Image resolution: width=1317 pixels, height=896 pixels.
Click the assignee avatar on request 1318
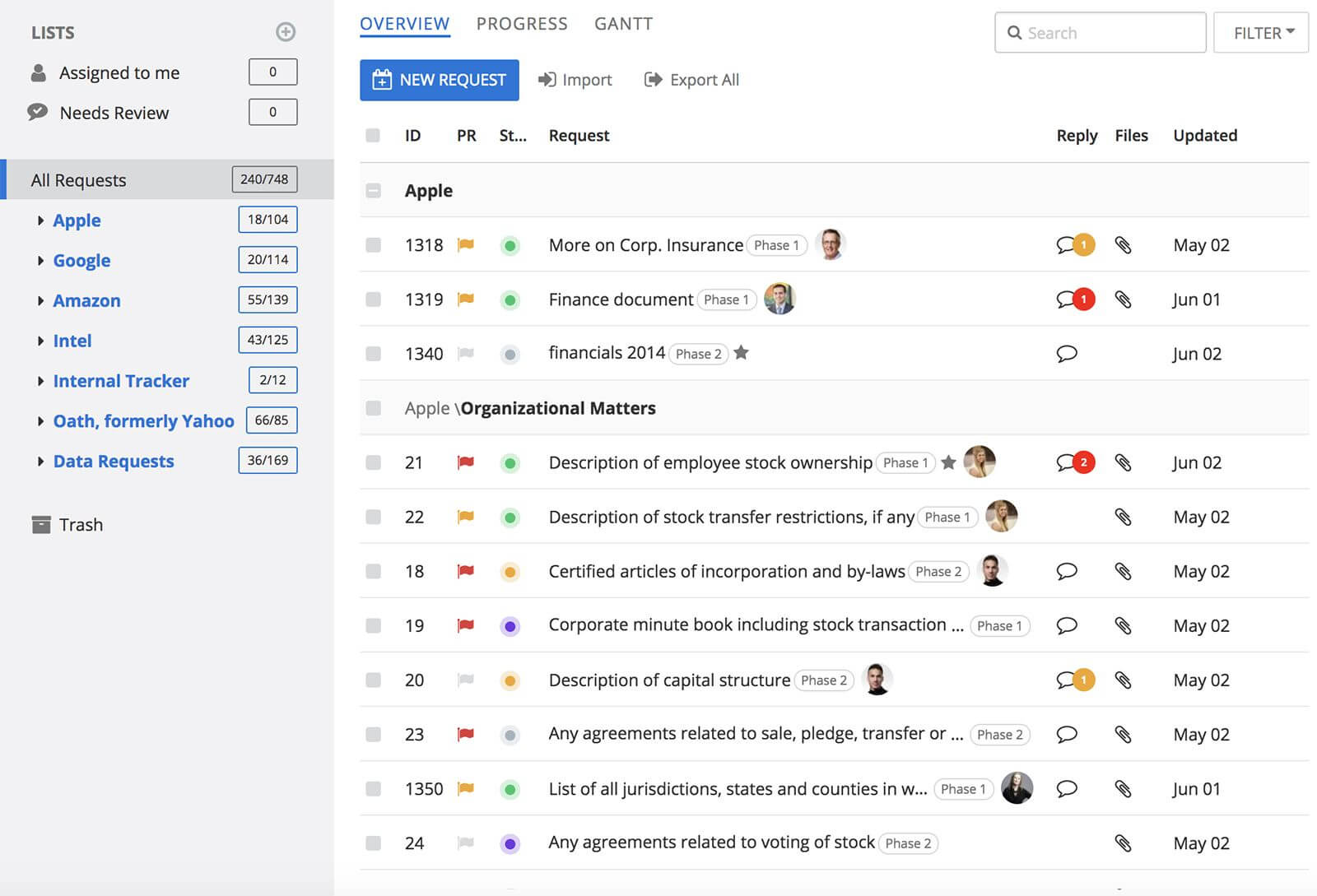pos(831,244)
